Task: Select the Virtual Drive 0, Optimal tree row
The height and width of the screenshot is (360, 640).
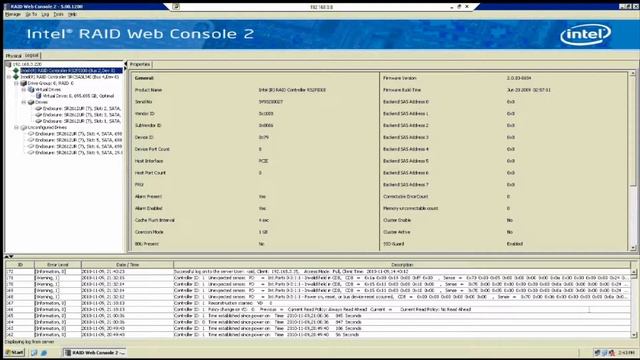Action: pos(78,96)
